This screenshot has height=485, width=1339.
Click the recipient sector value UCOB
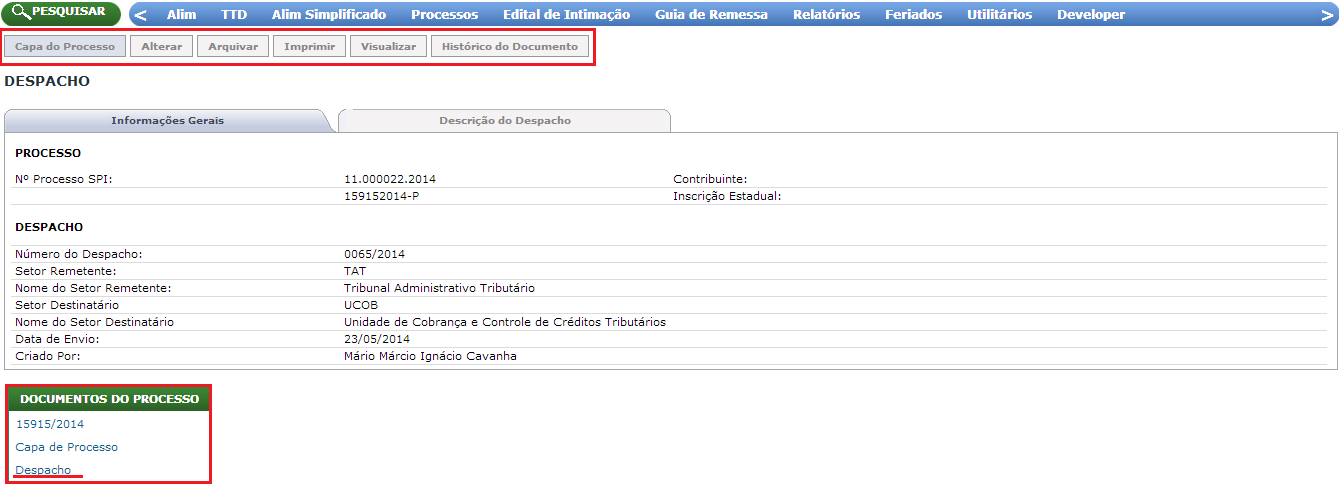point(361,305)
